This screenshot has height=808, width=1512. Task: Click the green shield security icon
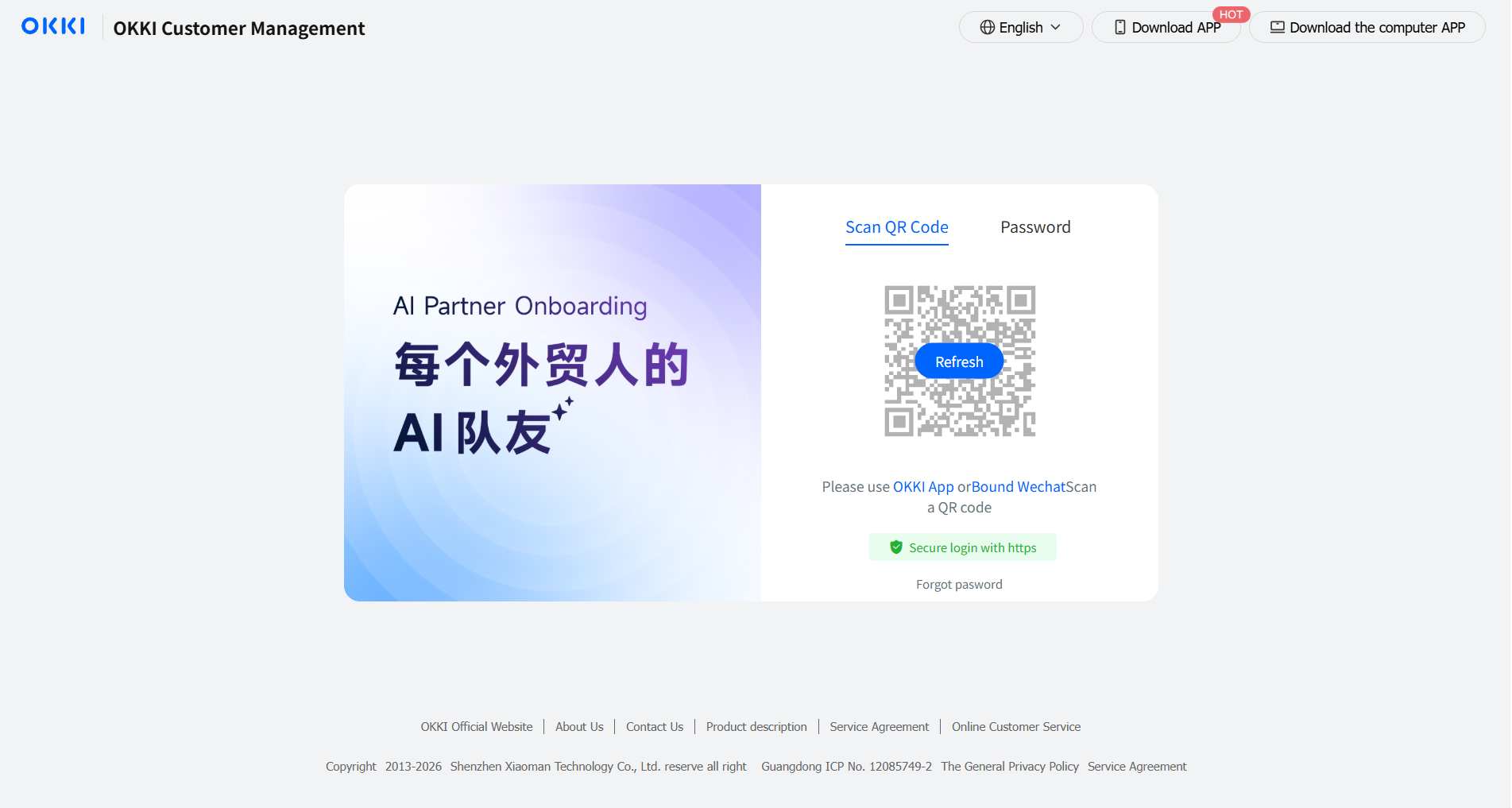[895, 547]
